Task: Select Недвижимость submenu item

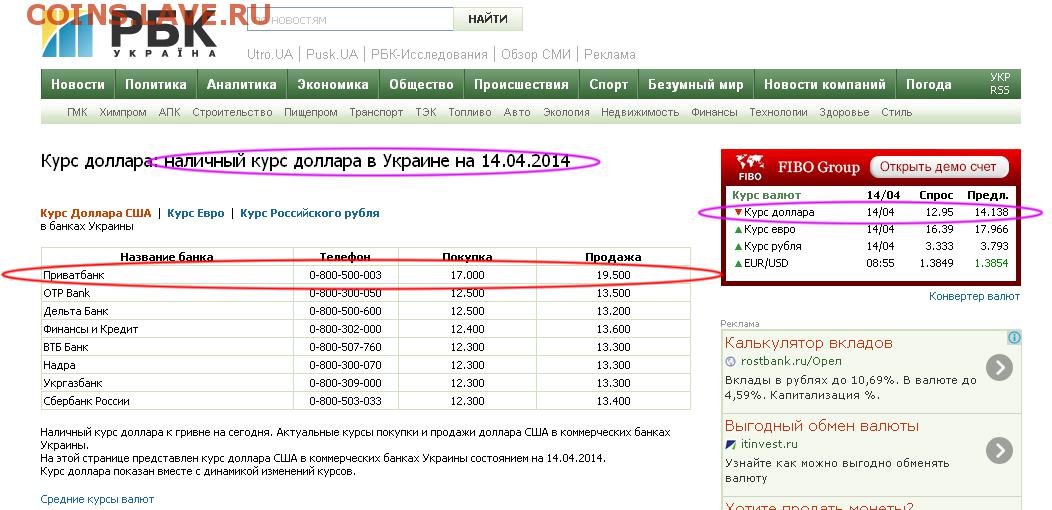Action: coord(640,113)
